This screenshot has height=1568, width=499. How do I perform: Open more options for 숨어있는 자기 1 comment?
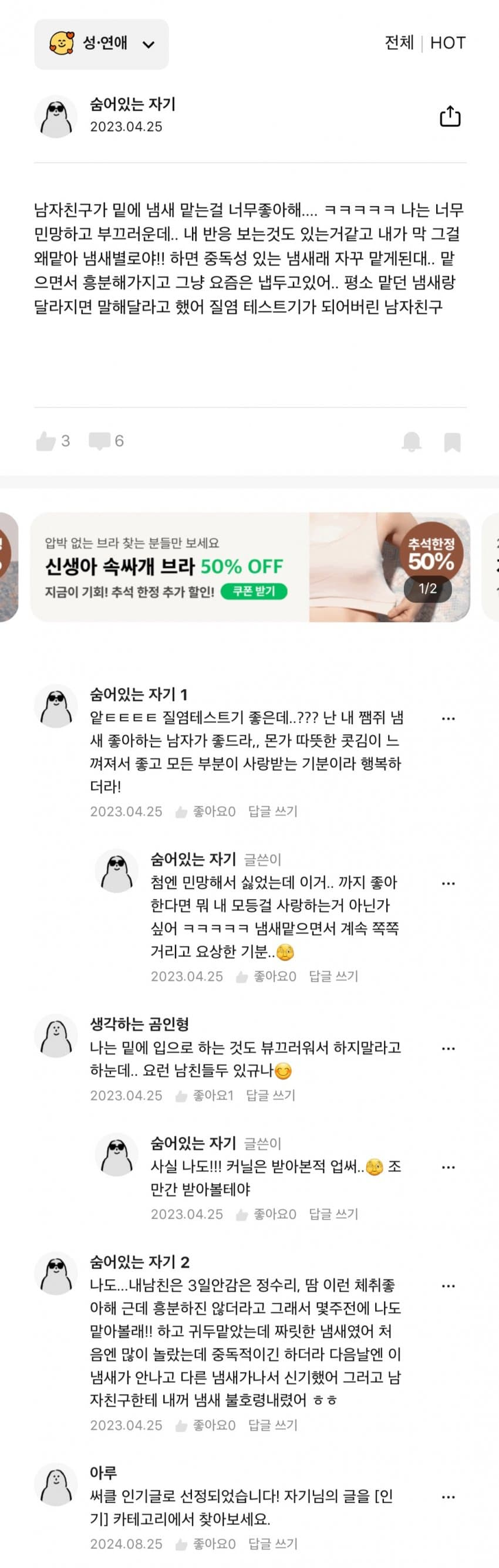[x=449, y=718]
